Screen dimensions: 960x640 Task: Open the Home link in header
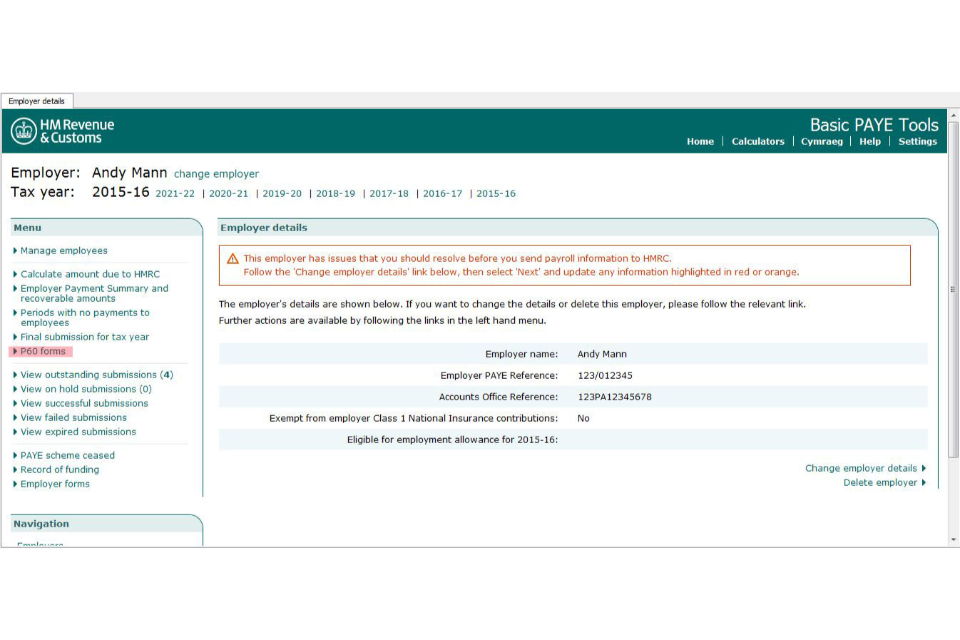click(700, 141)
